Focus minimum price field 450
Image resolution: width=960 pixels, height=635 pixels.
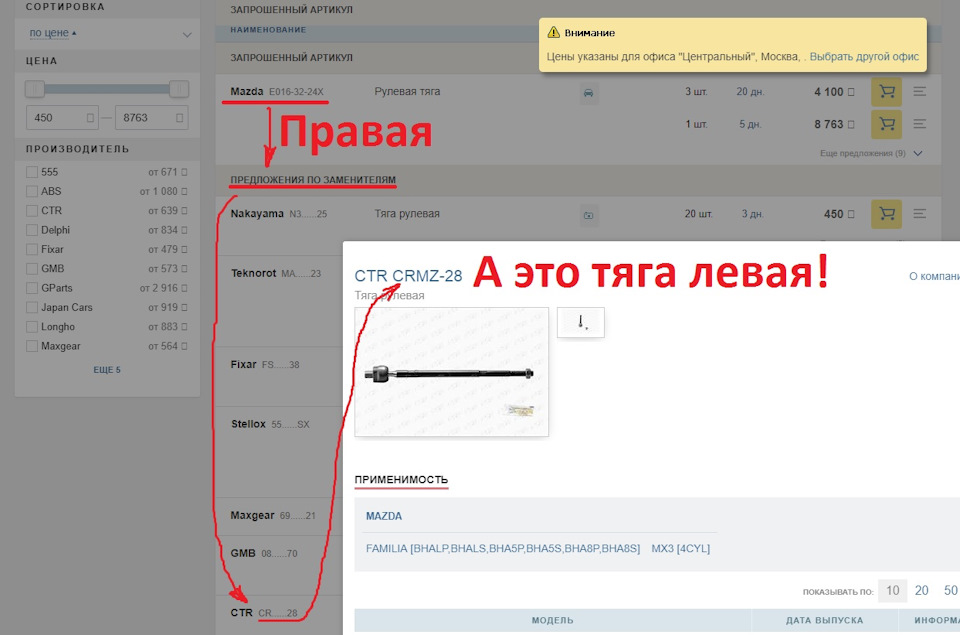[x=62, y=118]
